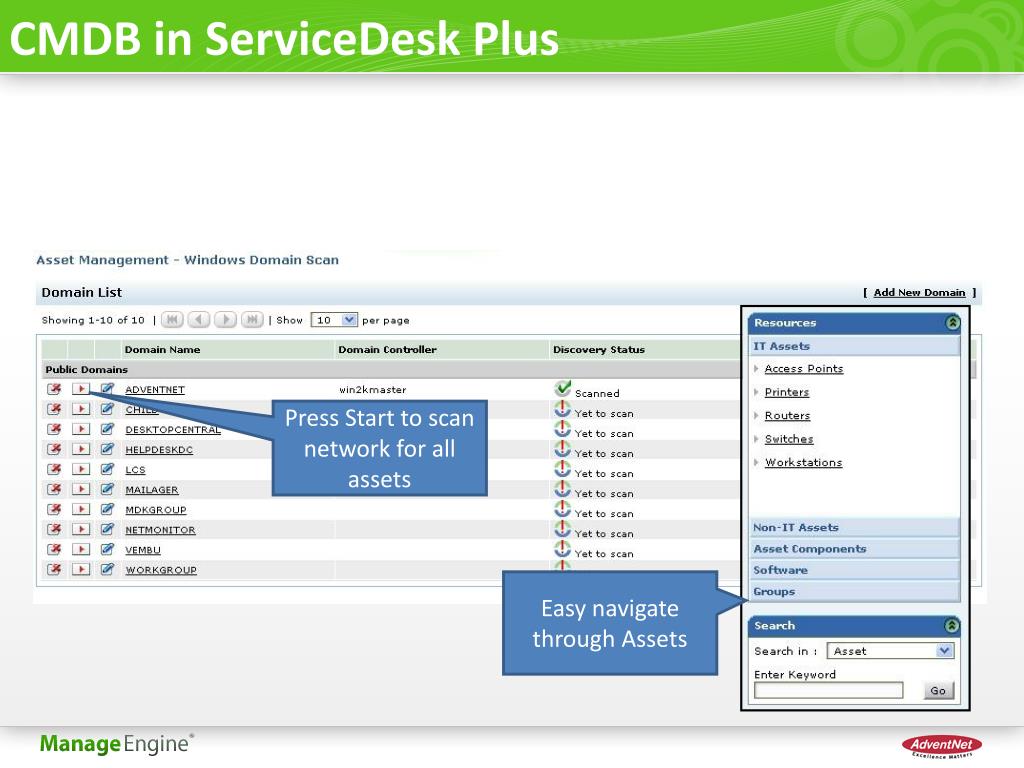Delete the LCS domain
Image resolution: width=1024 pixels, height=768 pixels.
point(54,470)
